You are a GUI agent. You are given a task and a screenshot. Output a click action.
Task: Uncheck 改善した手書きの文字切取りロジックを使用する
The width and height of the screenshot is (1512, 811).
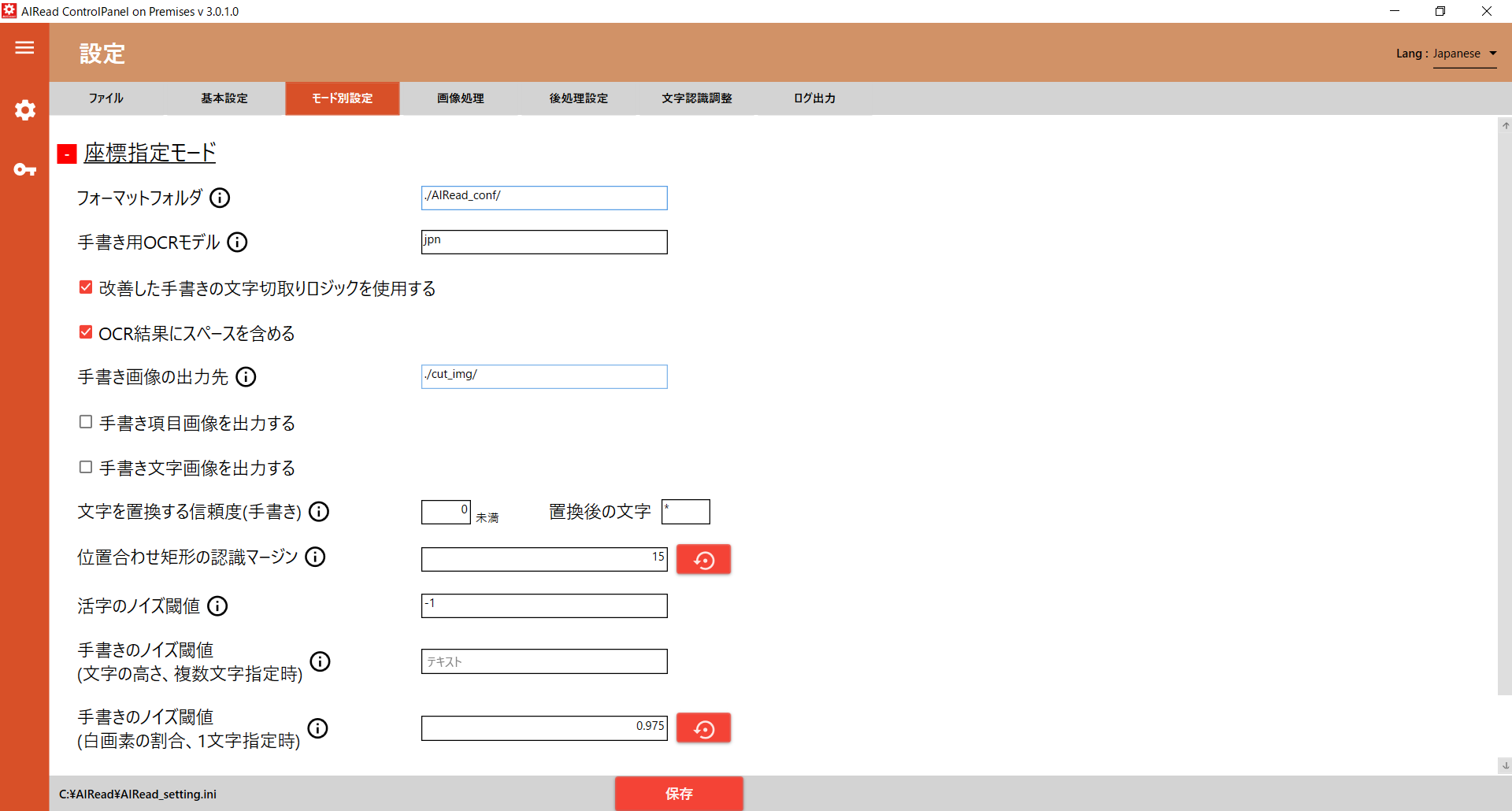click(x=85, y=287)
